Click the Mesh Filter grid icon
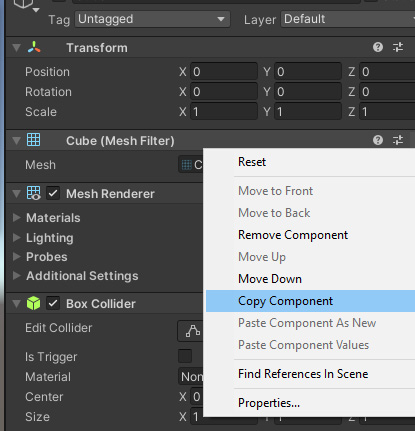415x431 pixels. [34, 140]
